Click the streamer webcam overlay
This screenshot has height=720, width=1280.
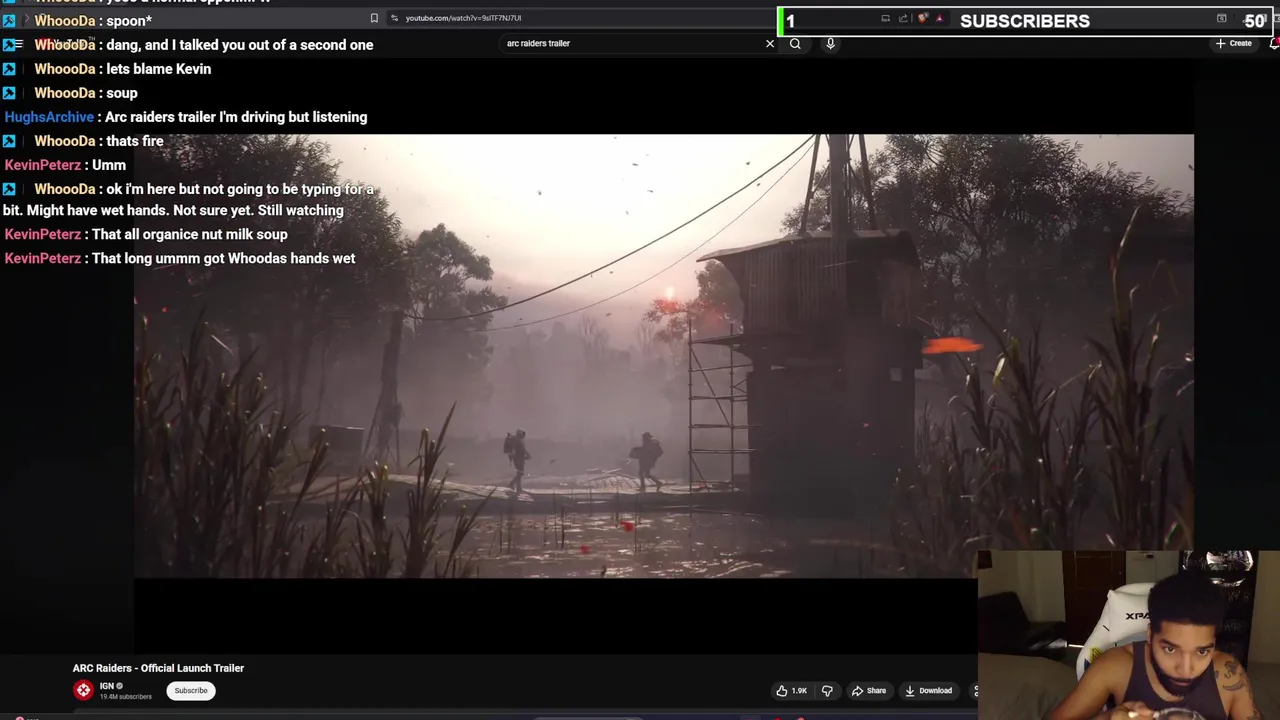tap(1129, 634)
